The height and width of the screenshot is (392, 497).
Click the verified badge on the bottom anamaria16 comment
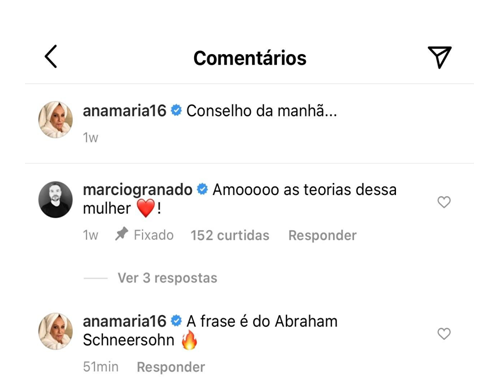176,321
